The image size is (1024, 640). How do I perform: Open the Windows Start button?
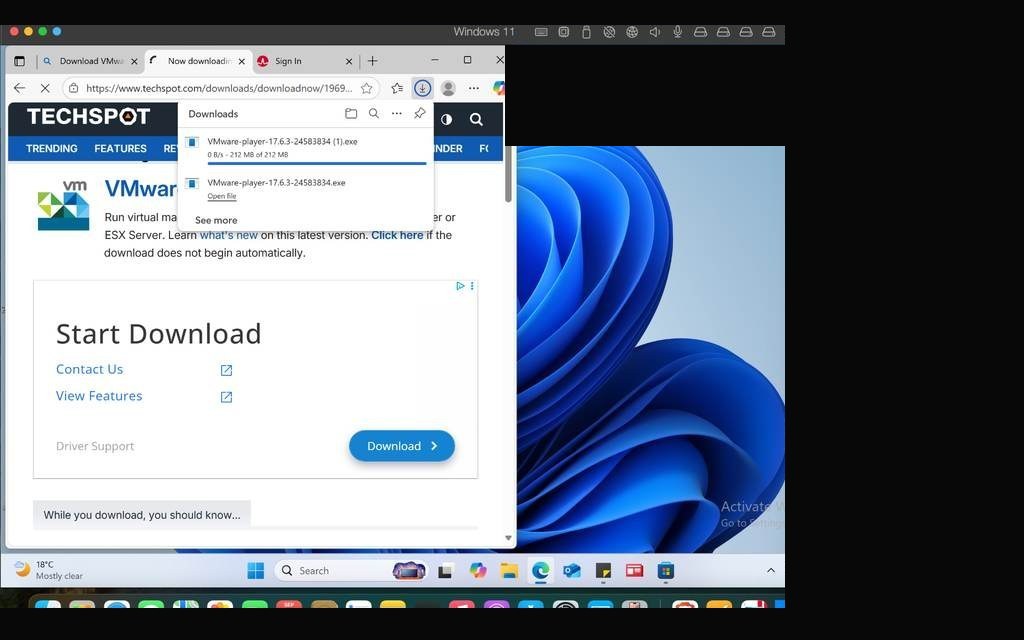256,571
